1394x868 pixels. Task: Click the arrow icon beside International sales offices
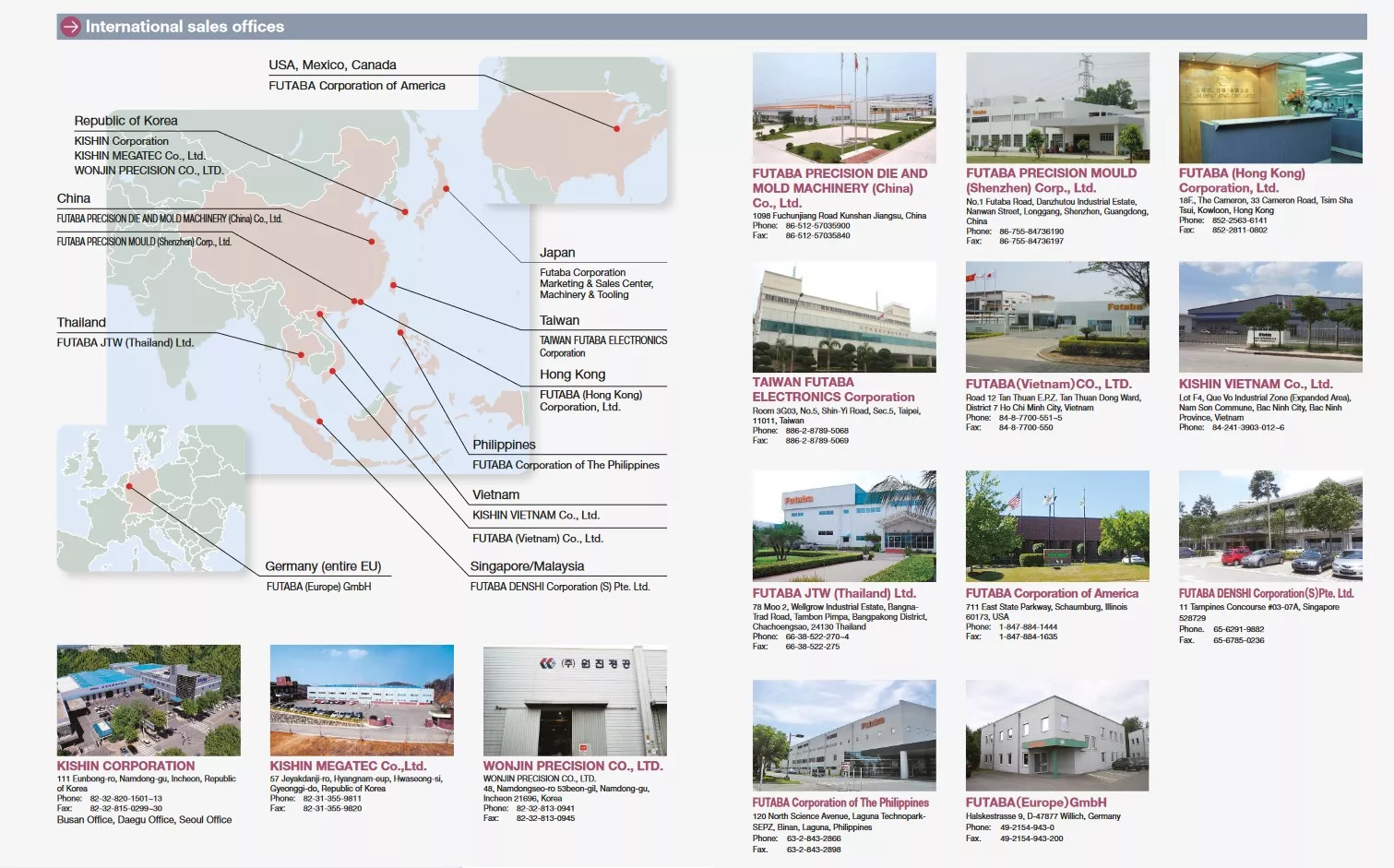click(70, 27)
